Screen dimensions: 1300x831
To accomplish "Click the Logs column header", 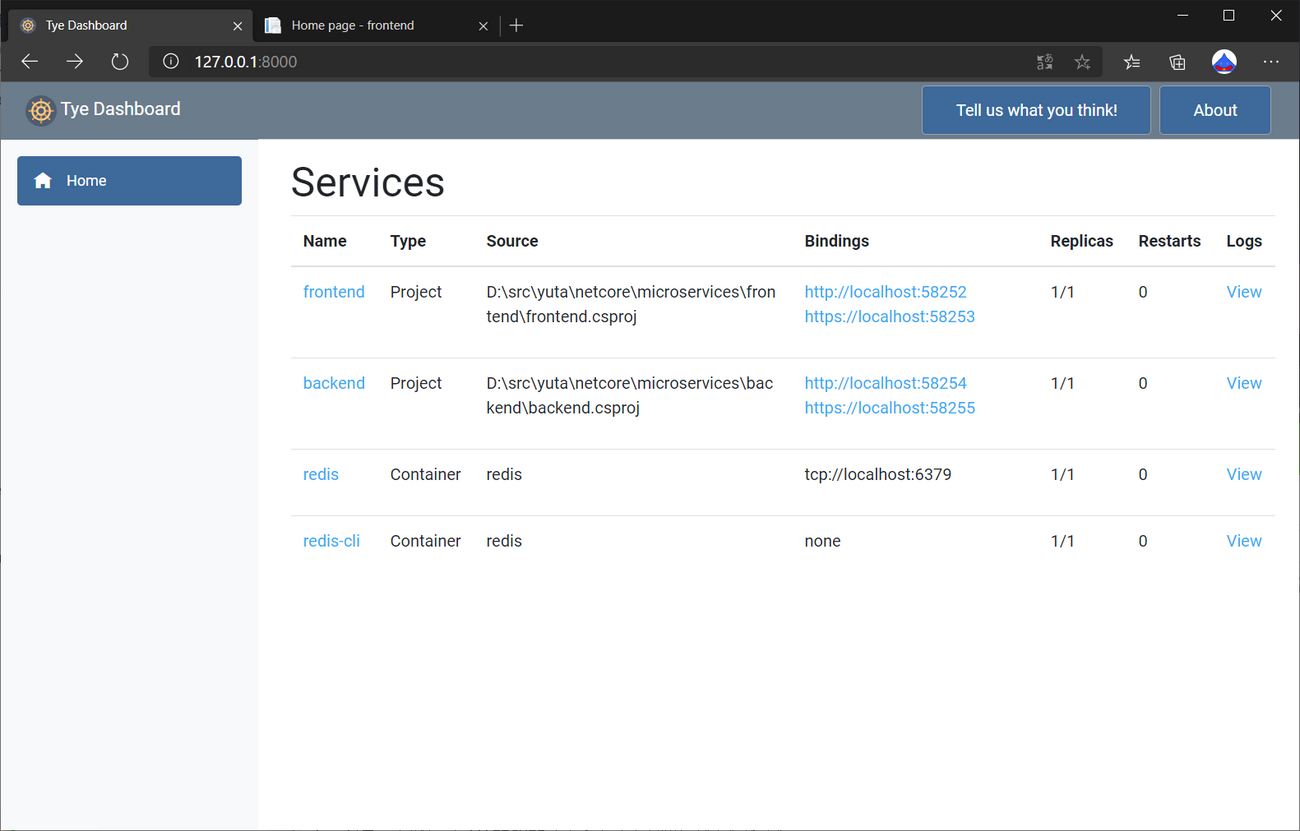I will coord(1244,241).
